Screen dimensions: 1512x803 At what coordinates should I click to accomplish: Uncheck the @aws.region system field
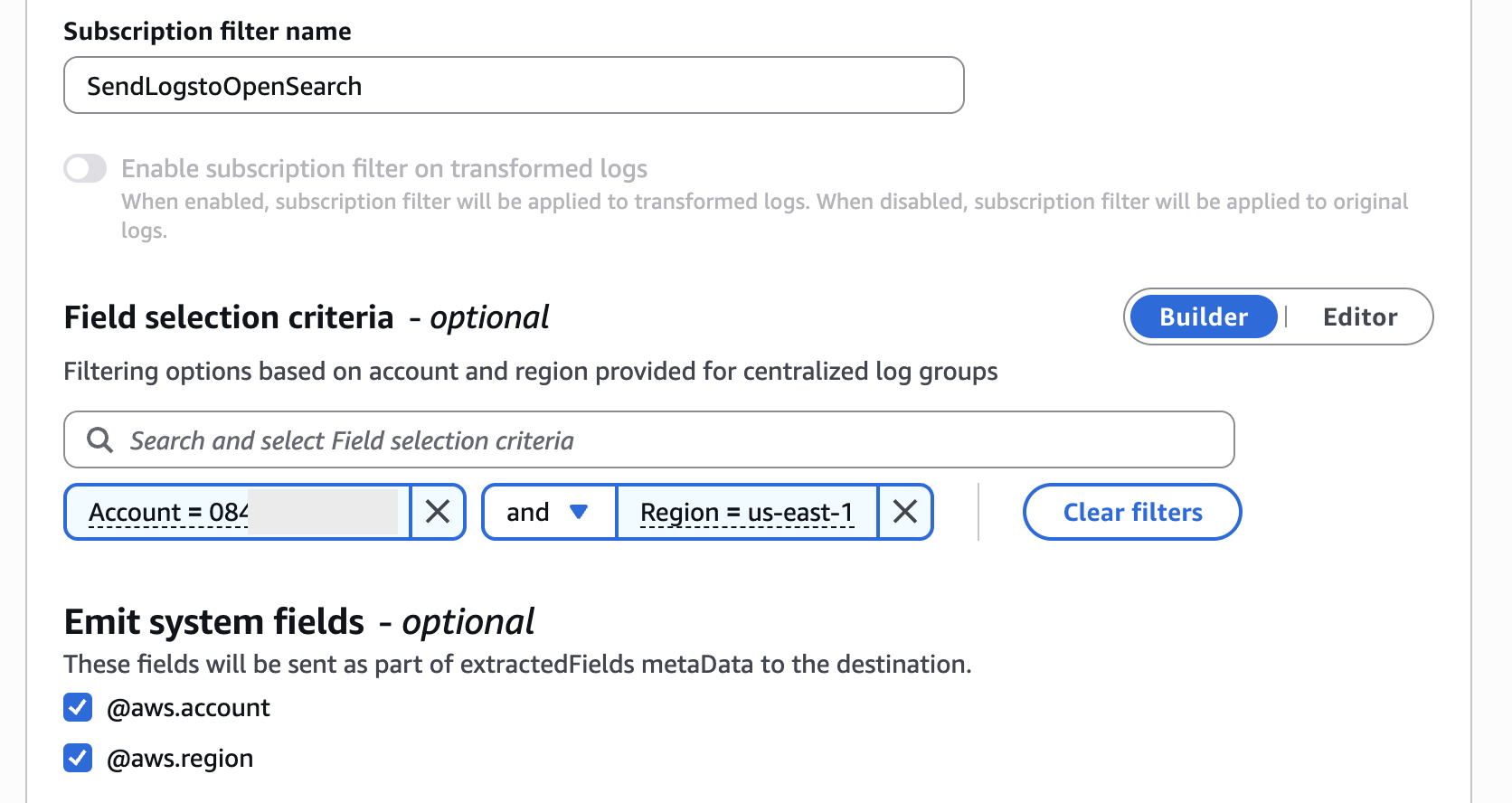78,758
